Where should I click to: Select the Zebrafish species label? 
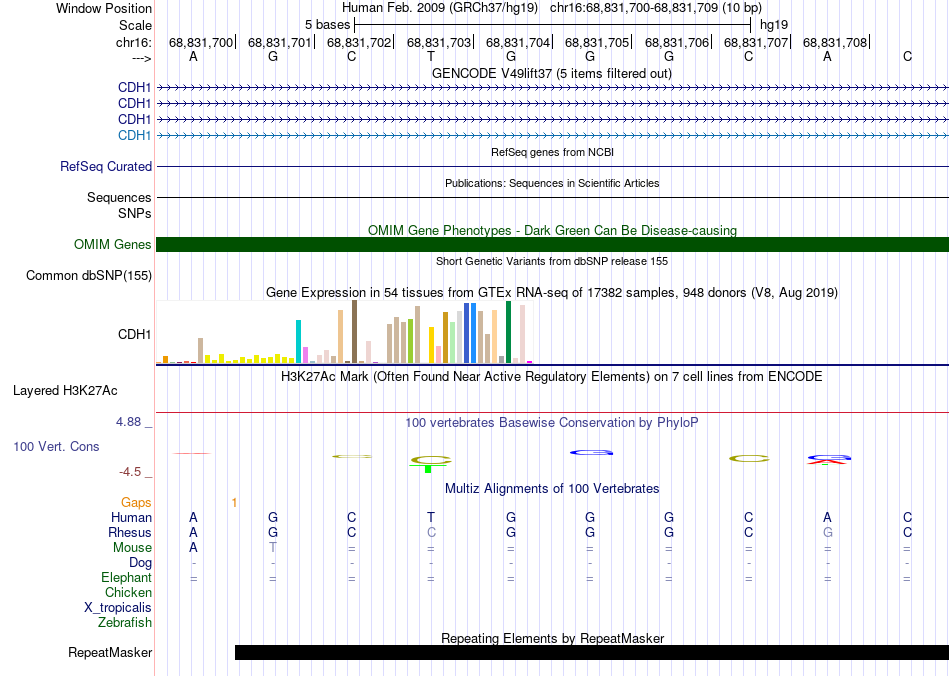pyautogui.click(x=125, y=623)
